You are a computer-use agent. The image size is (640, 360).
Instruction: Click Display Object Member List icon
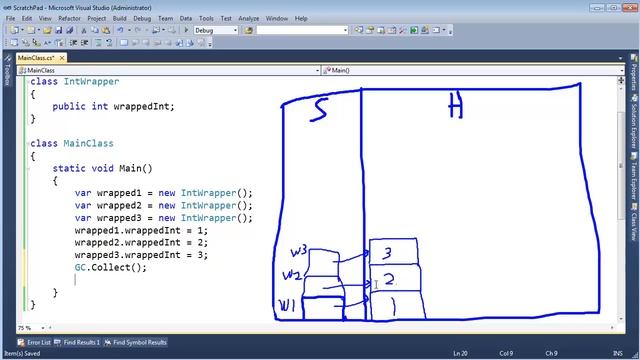pos(14,42)
